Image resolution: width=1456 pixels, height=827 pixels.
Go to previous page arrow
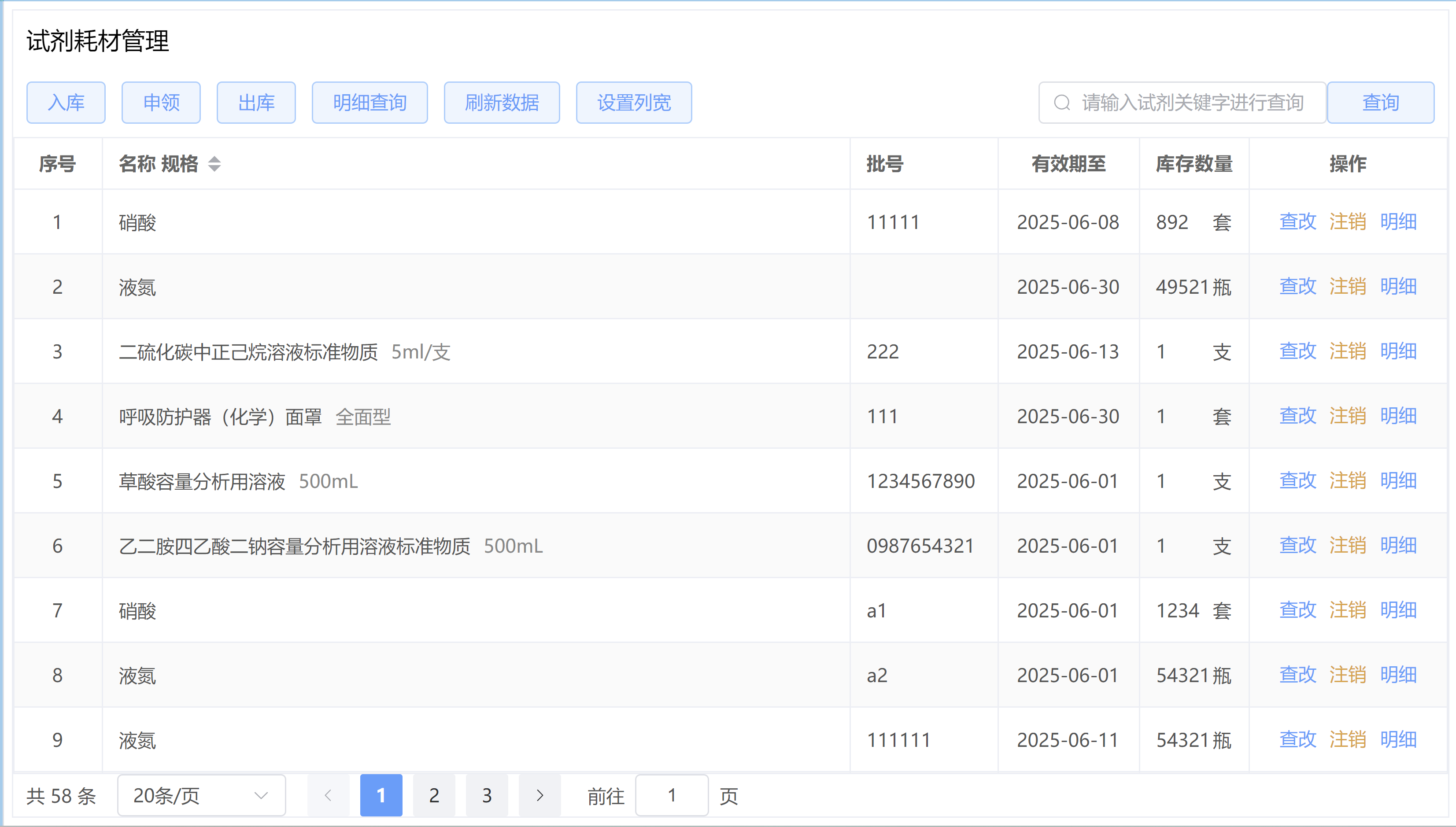328,795
